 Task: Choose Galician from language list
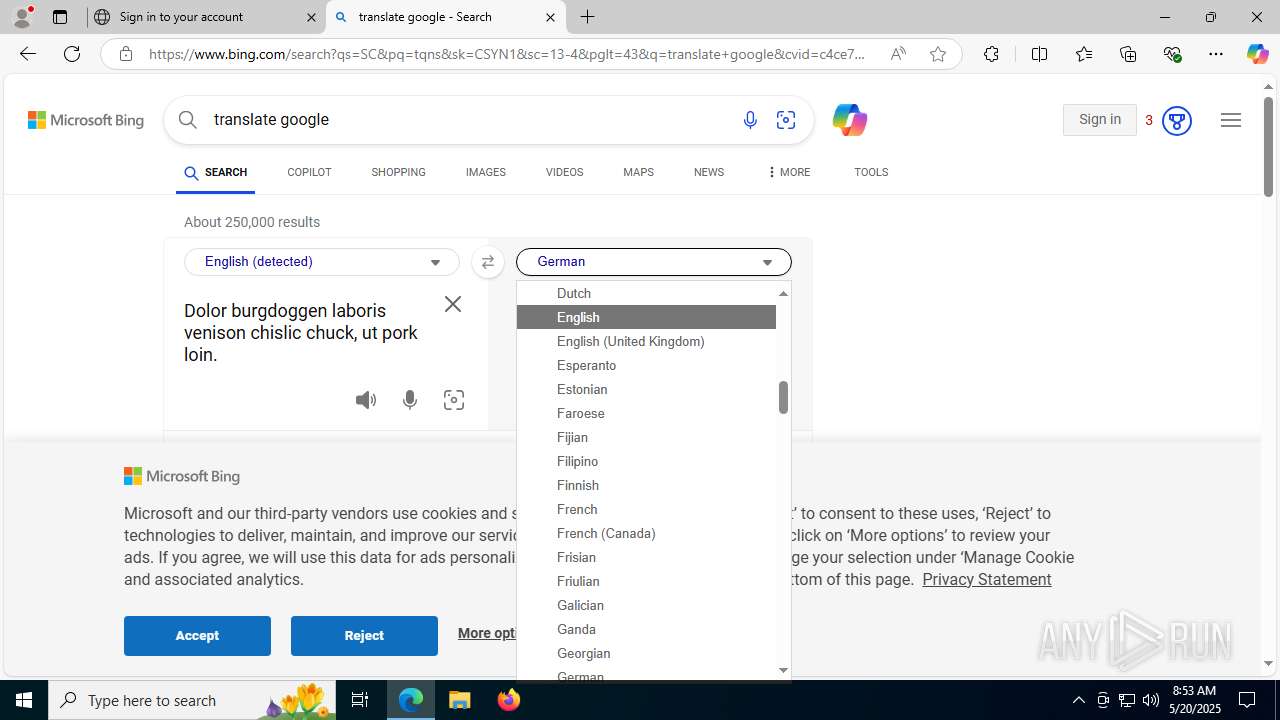click(646, 605)
